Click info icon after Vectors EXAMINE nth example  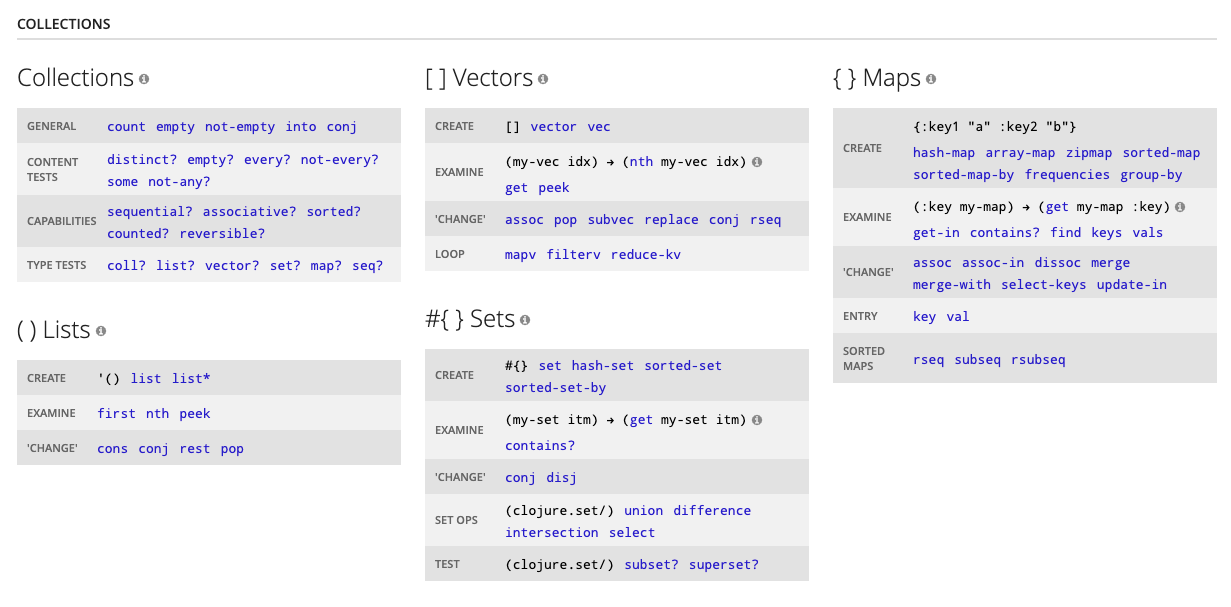pos(756,162)
